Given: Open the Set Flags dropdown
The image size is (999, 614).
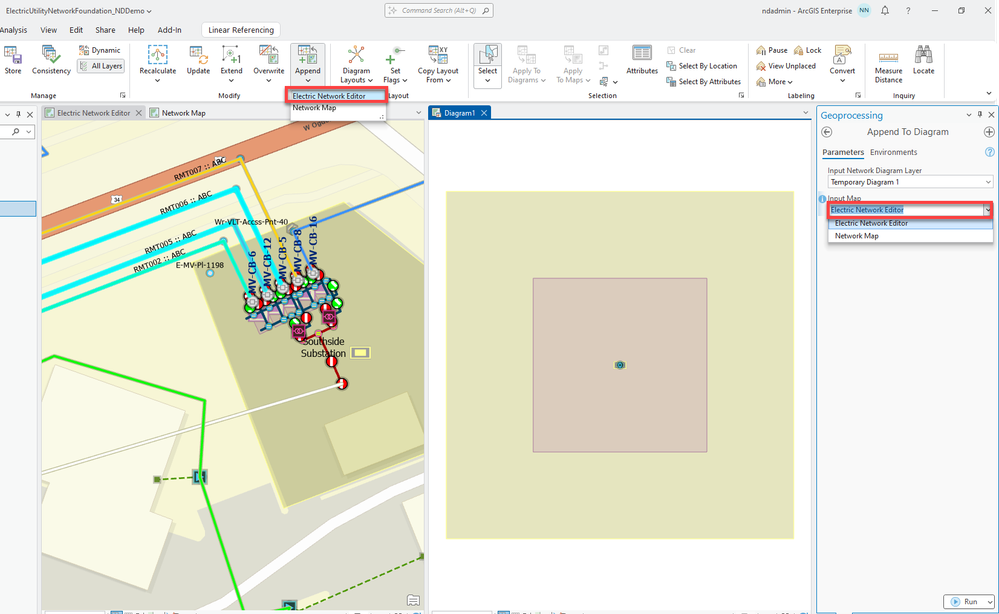Looking at the screenshot, I should point(395,64).
